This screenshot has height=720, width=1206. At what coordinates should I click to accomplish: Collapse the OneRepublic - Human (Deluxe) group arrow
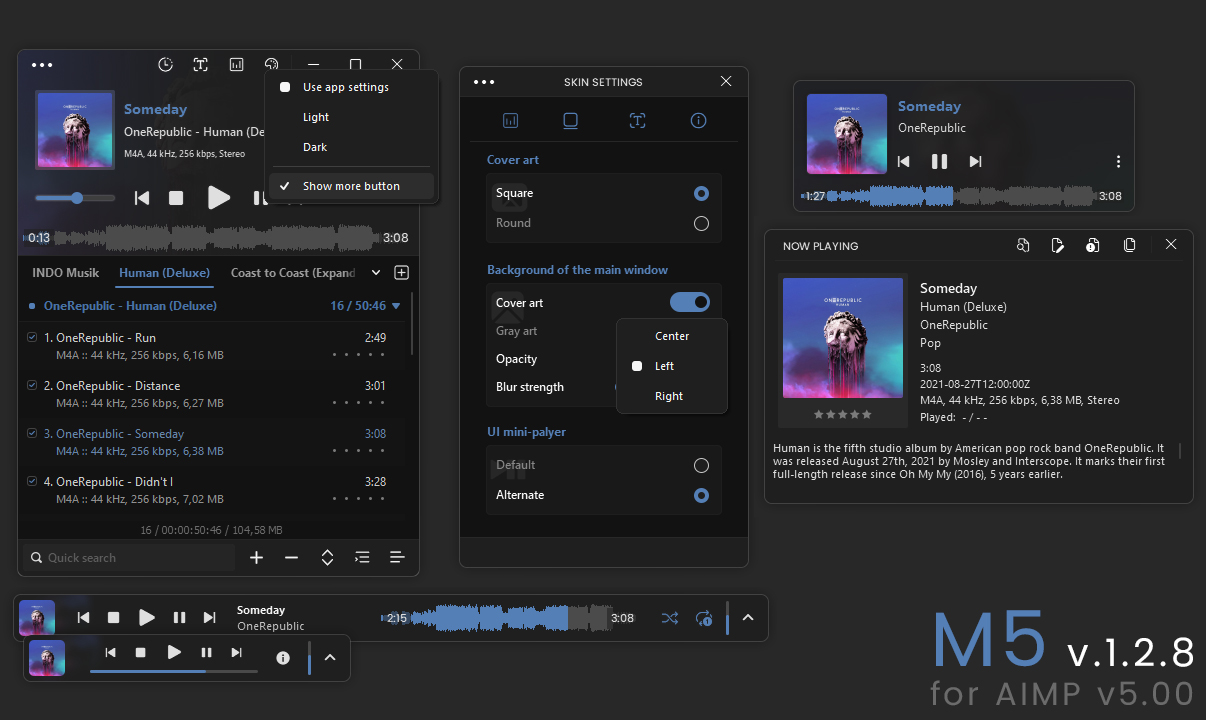[396, 306]
